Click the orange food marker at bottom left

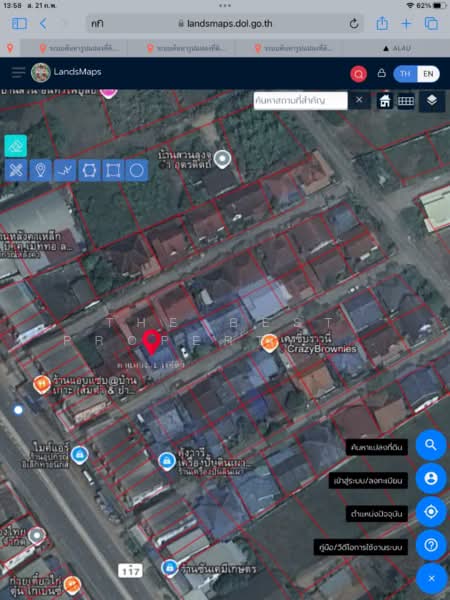pyautogui.click(x=72, y=585)
